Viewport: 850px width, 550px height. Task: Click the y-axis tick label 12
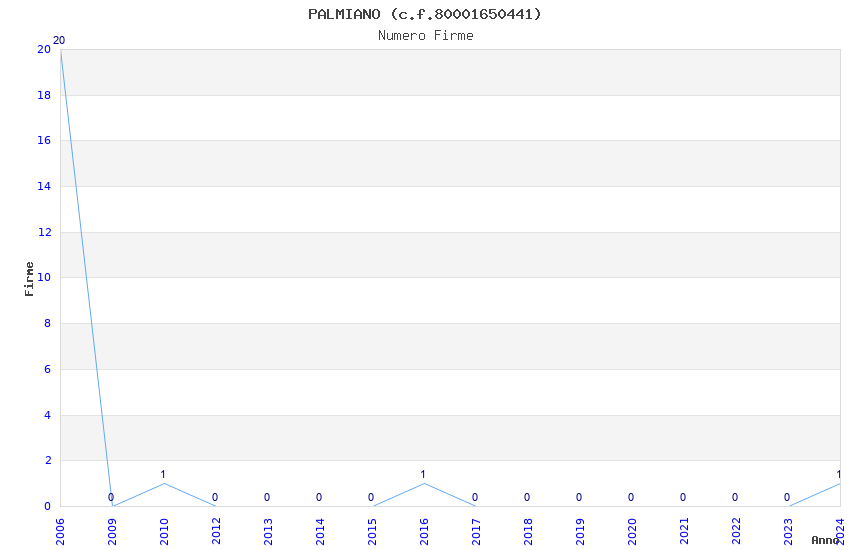point(44,232)
